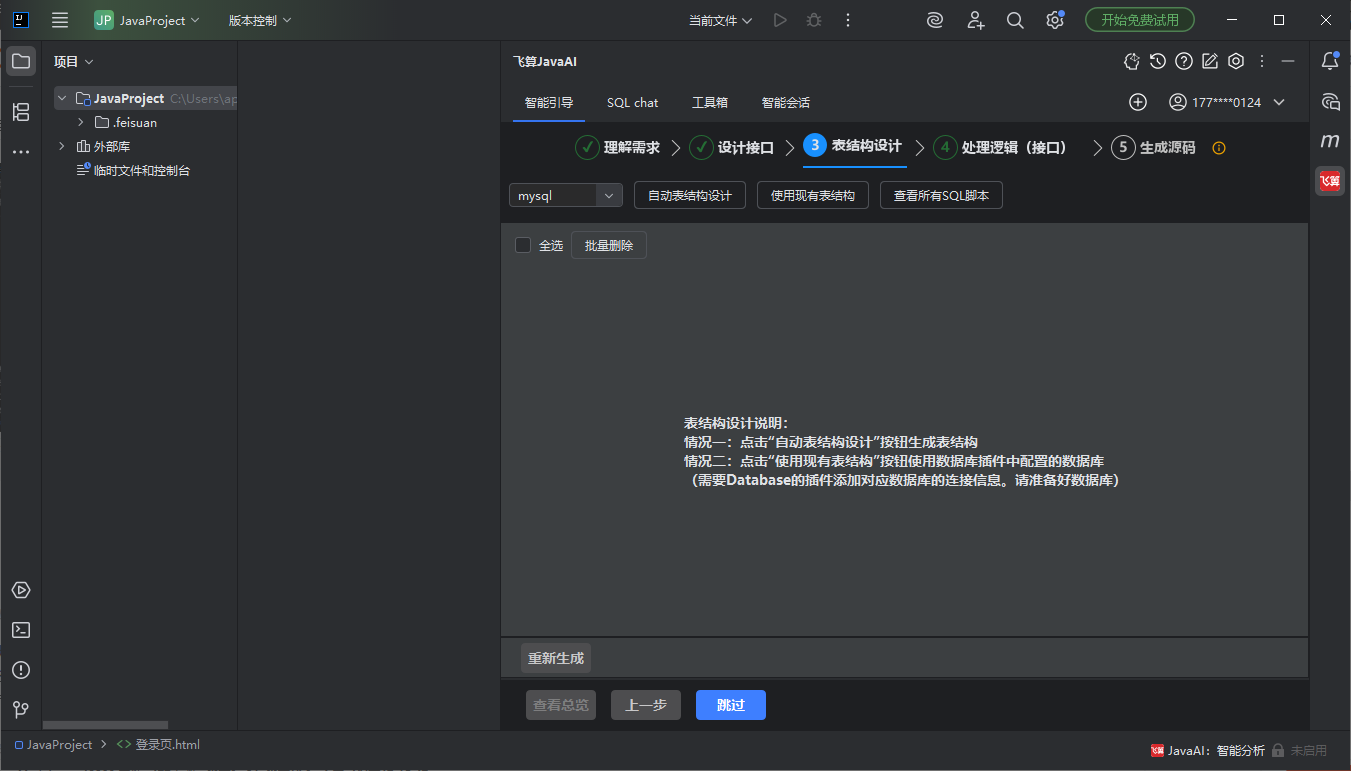This screenshot has width=1351, height=771.
Task: Select 临时文件和控制台 tree item
Action: pyautogui.click(x=133, y=170)
